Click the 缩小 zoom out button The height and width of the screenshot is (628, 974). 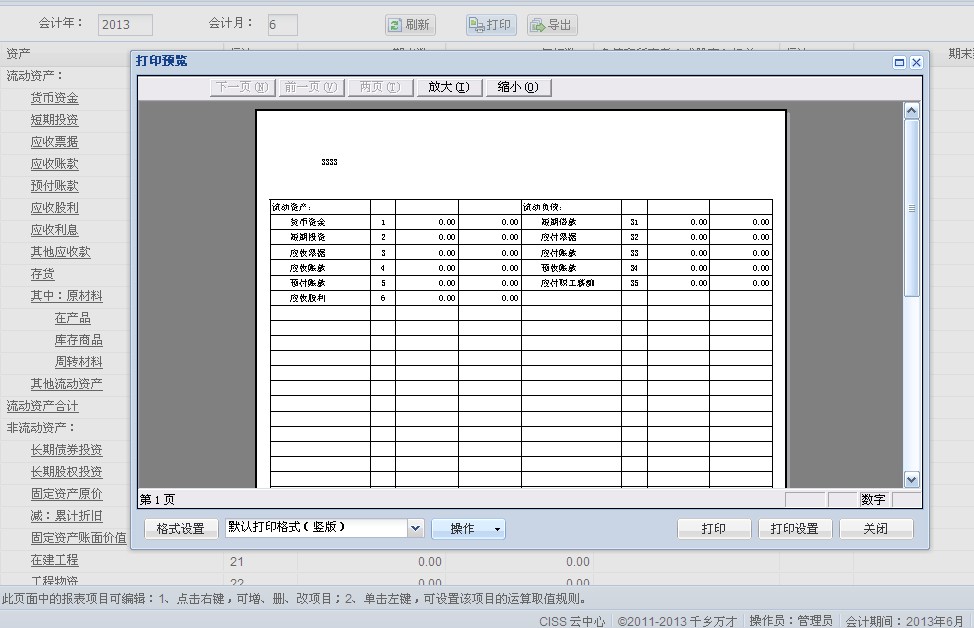pos(517,87)
